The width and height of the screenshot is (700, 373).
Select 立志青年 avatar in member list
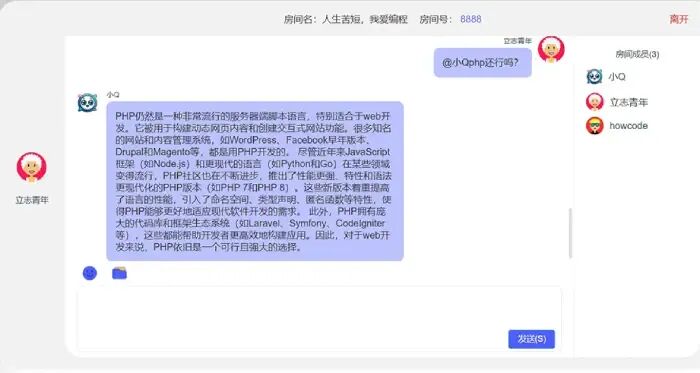click(x=595, y=102)
